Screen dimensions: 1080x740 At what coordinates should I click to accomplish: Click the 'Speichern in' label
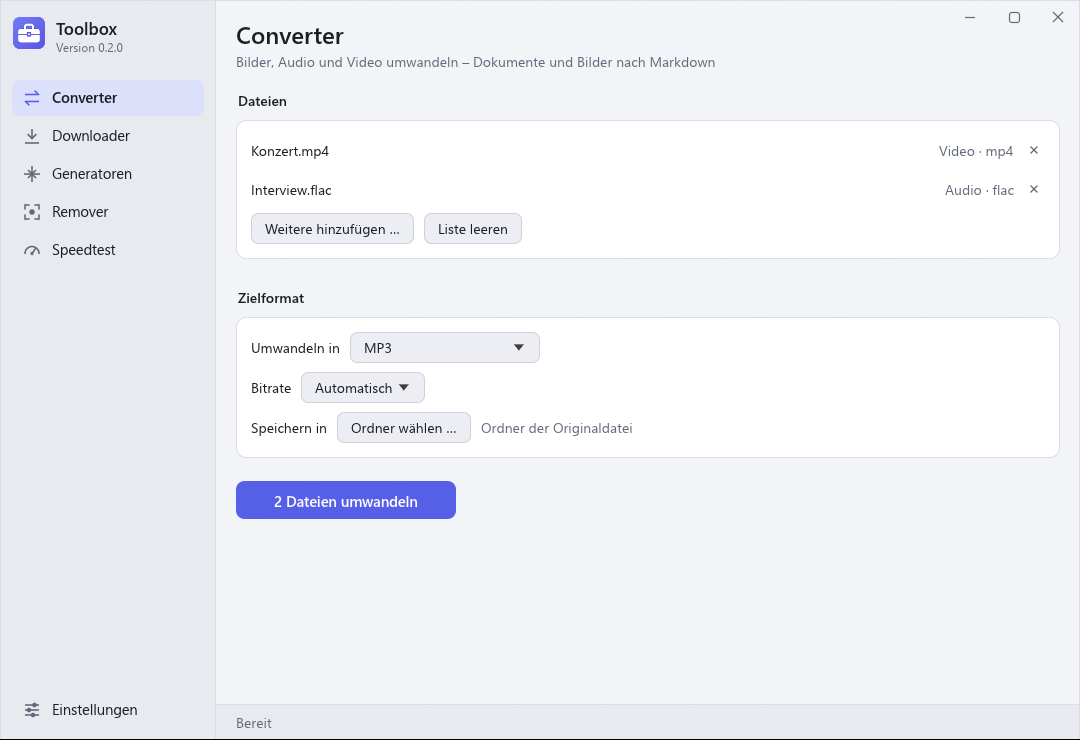(289, 428)
